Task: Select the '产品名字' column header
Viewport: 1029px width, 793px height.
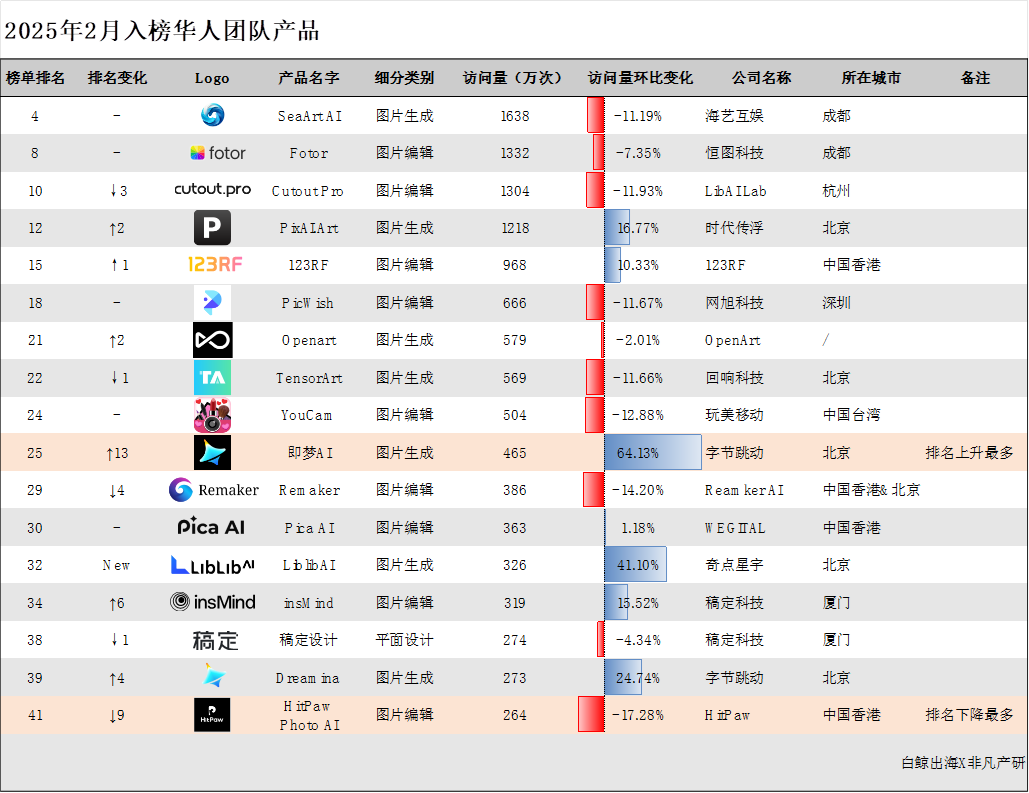Action: [308, 78]
